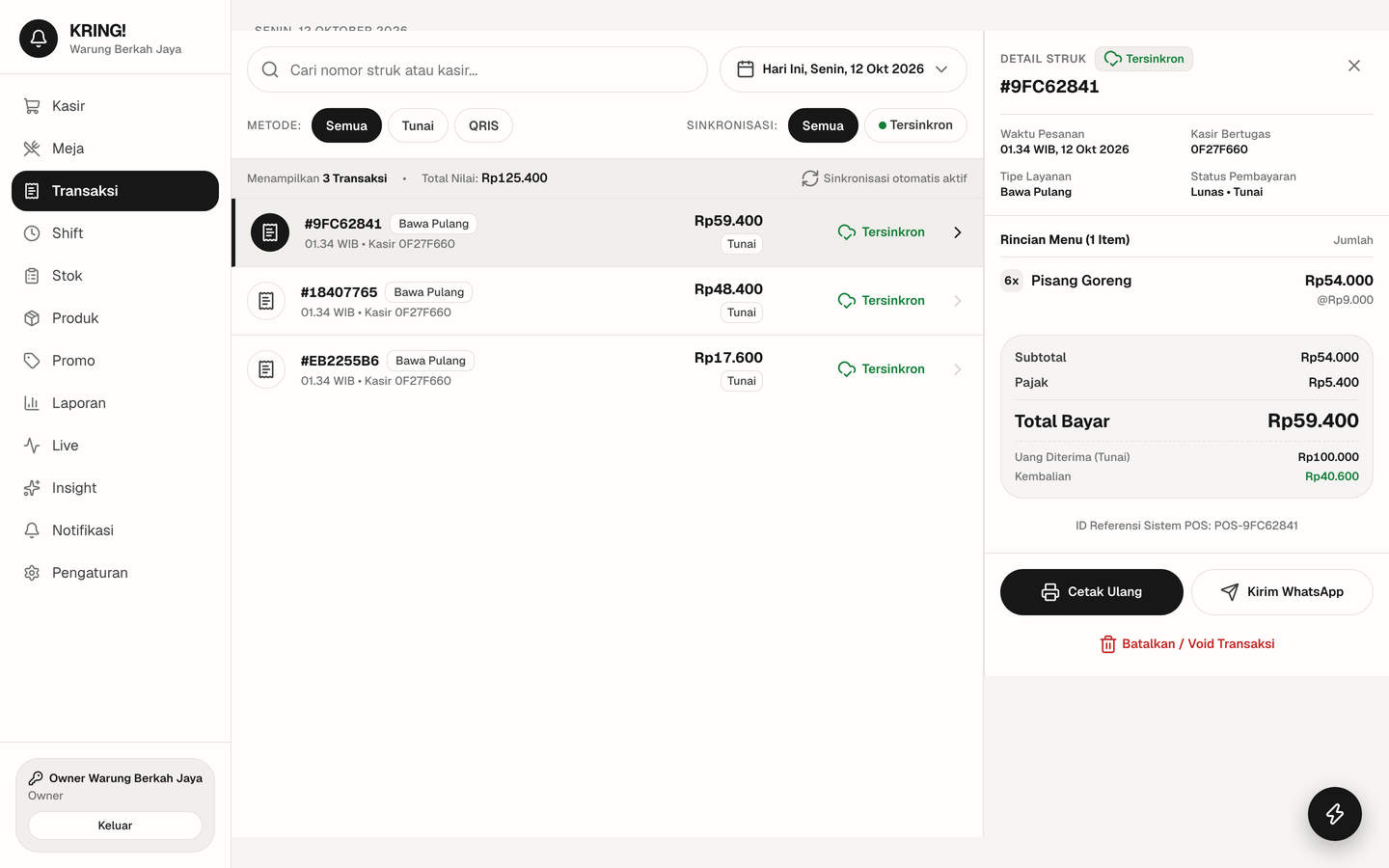
Task: Open Pengaturan settings
Action: coord(115,573)
